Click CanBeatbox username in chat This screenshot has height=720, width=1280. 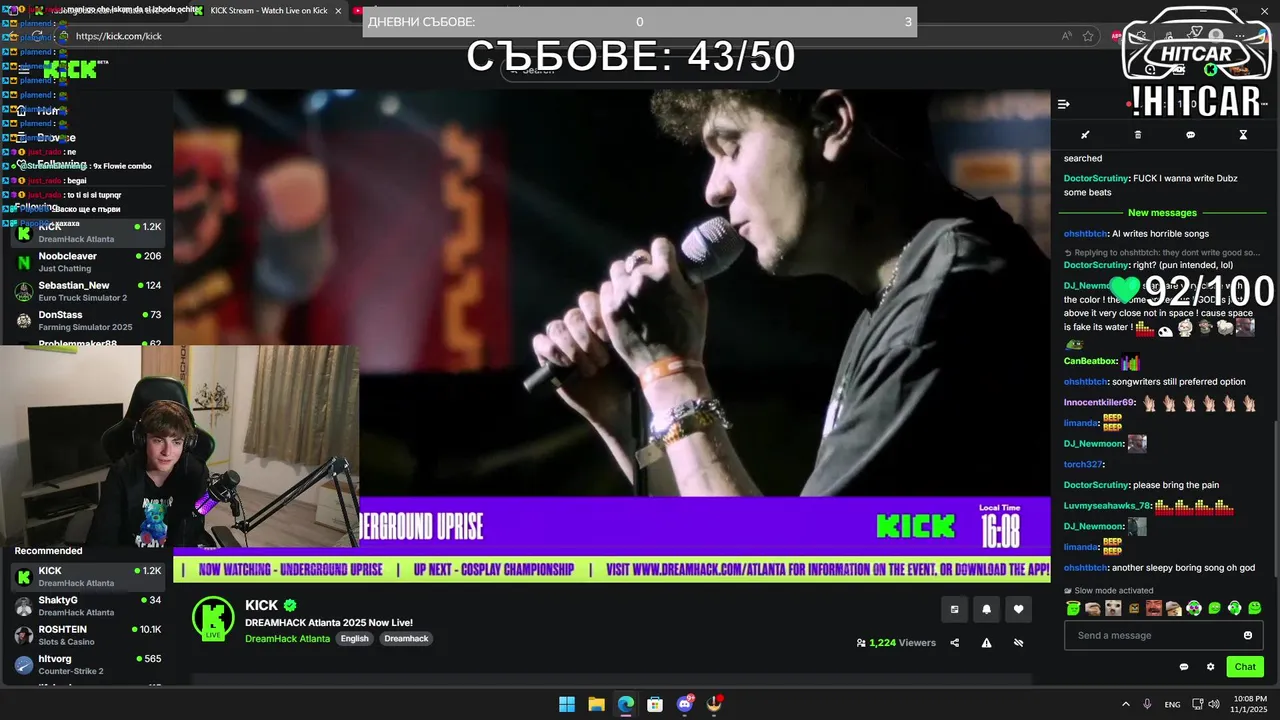click(x=1090, y=361)
